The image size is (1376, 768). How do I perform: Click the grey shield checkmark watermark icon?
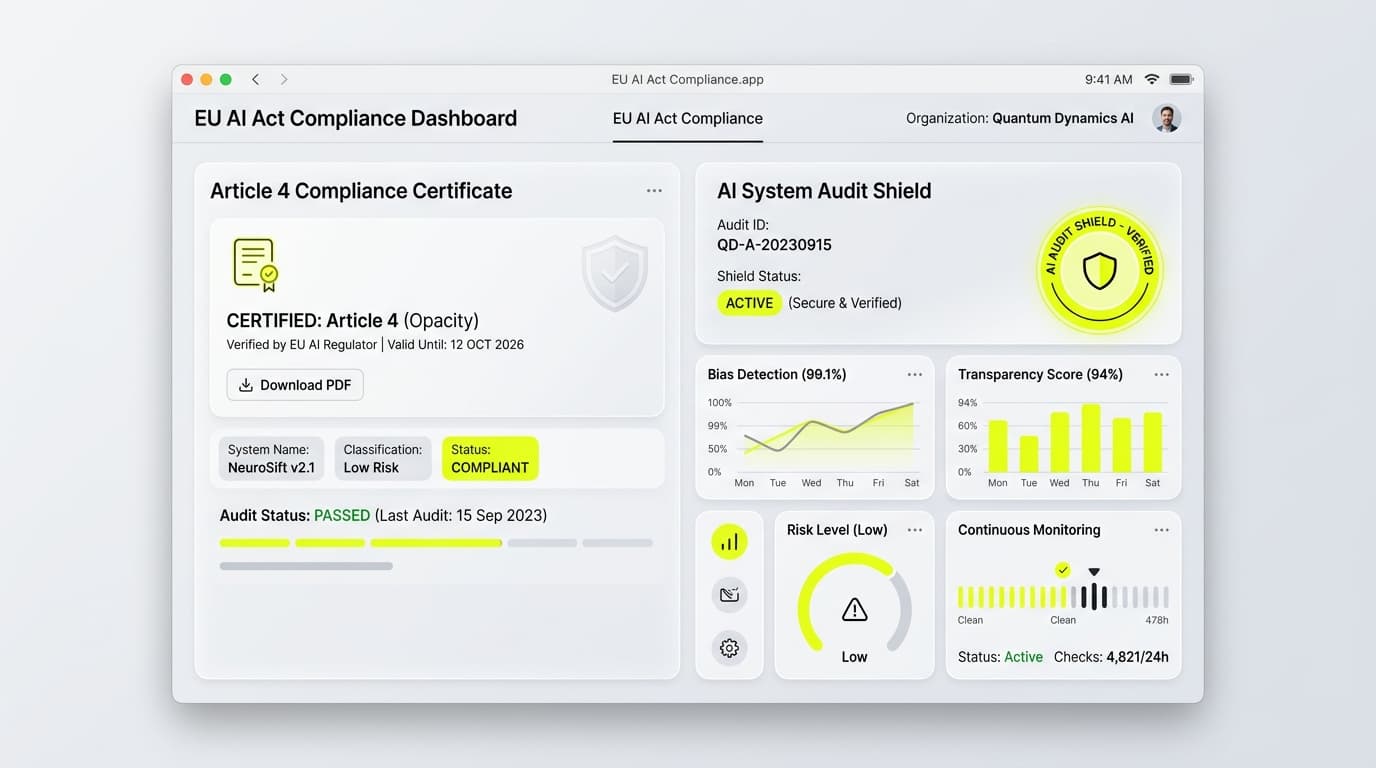[615, 273]
